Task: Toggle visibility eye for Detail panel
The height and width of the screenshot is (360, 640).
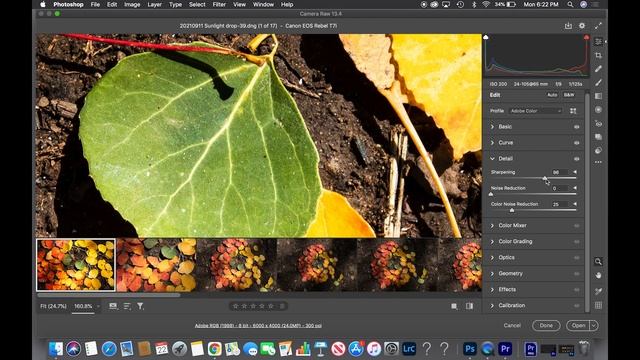Action: (x=576, y=159)
